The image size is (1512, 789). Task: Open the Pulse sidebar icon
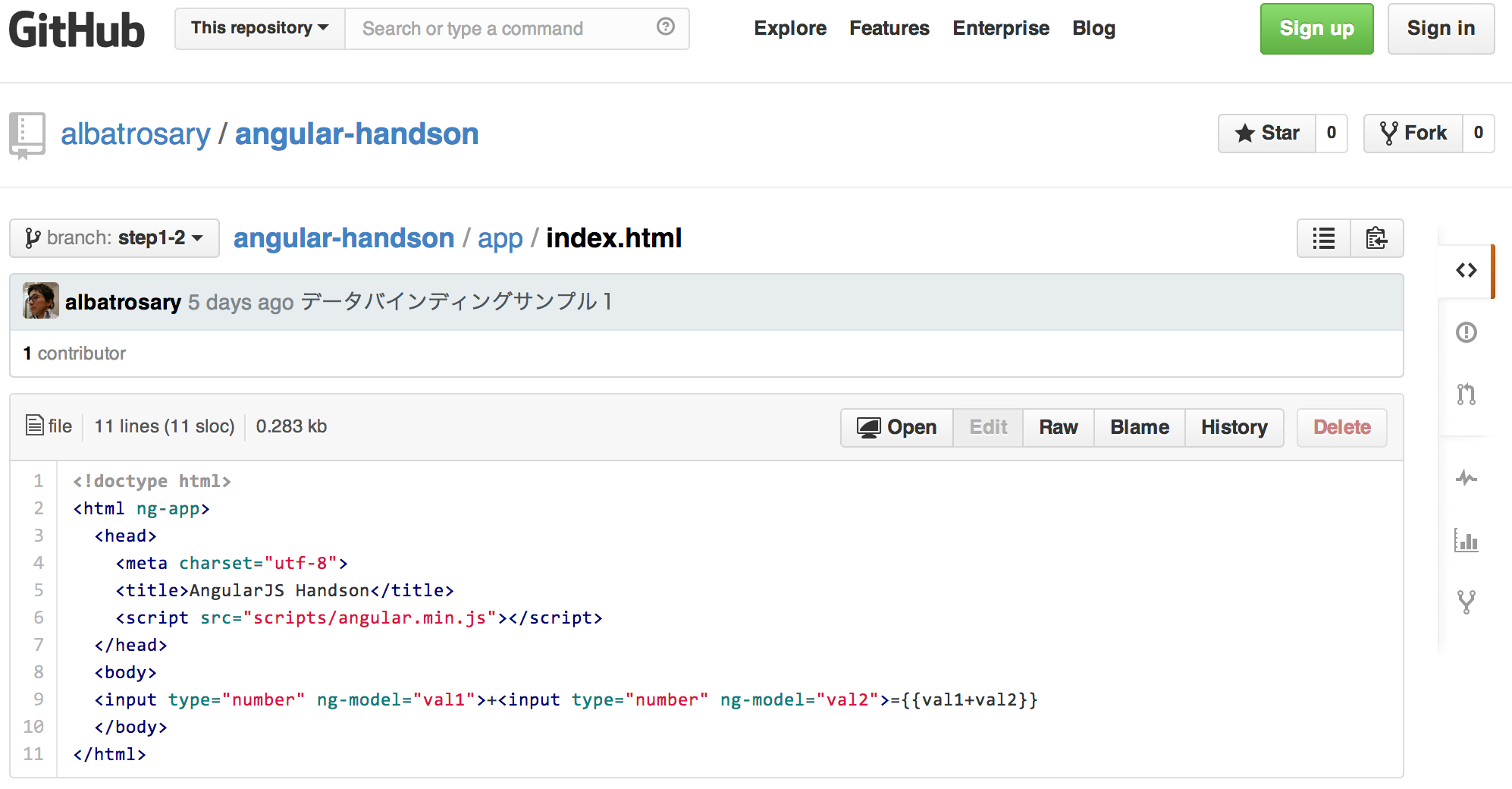point(1467,478)
